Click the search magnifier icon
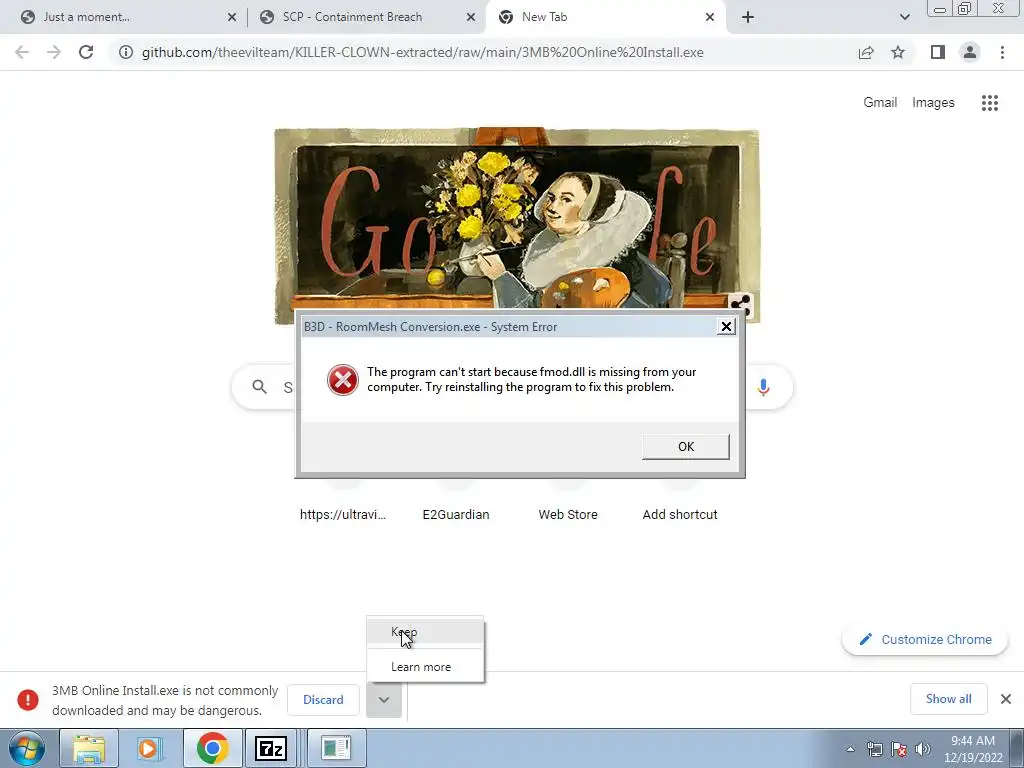 259,387
